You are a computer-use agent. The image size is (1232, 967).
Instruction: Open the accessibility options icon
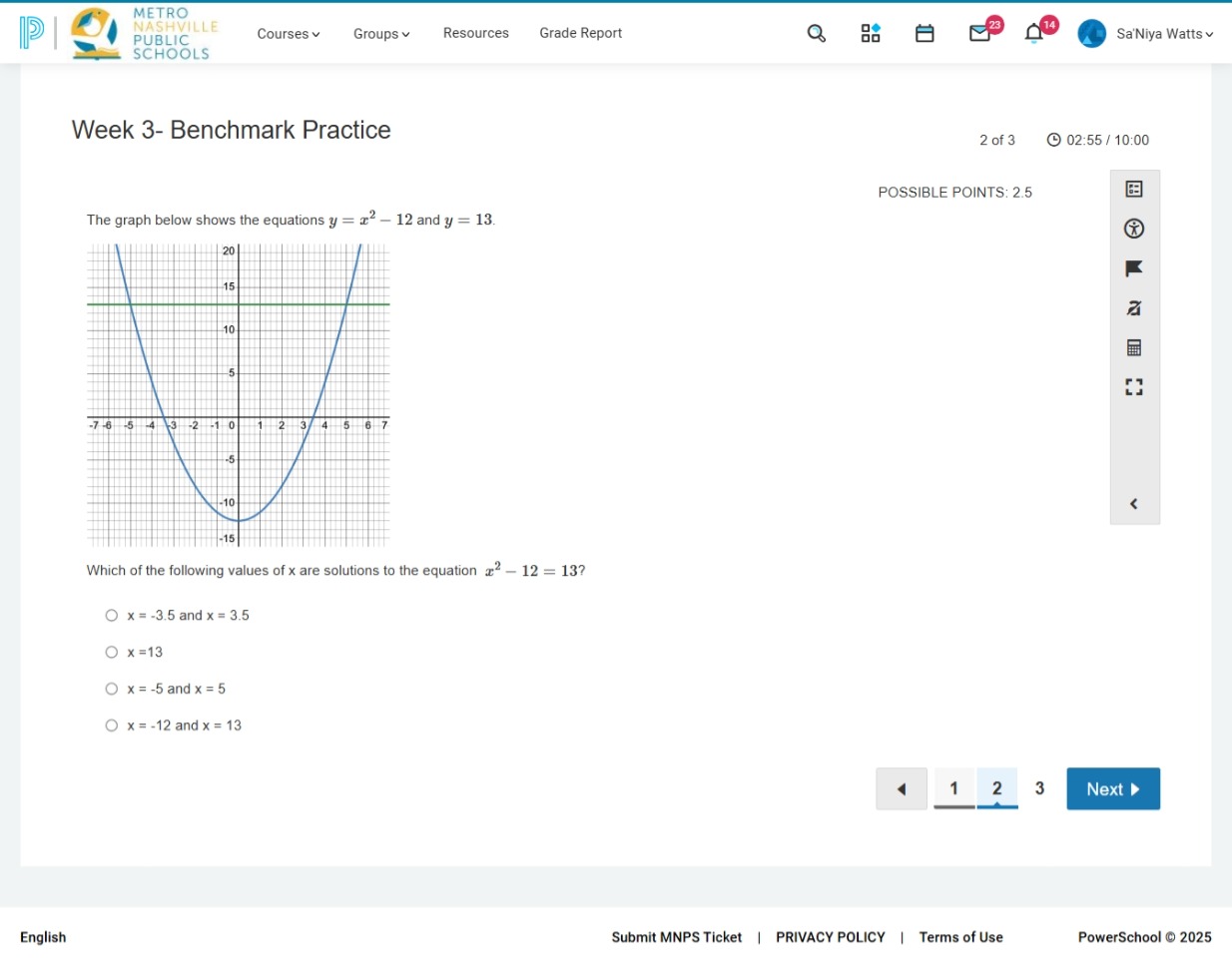[x=1134, y=229]
